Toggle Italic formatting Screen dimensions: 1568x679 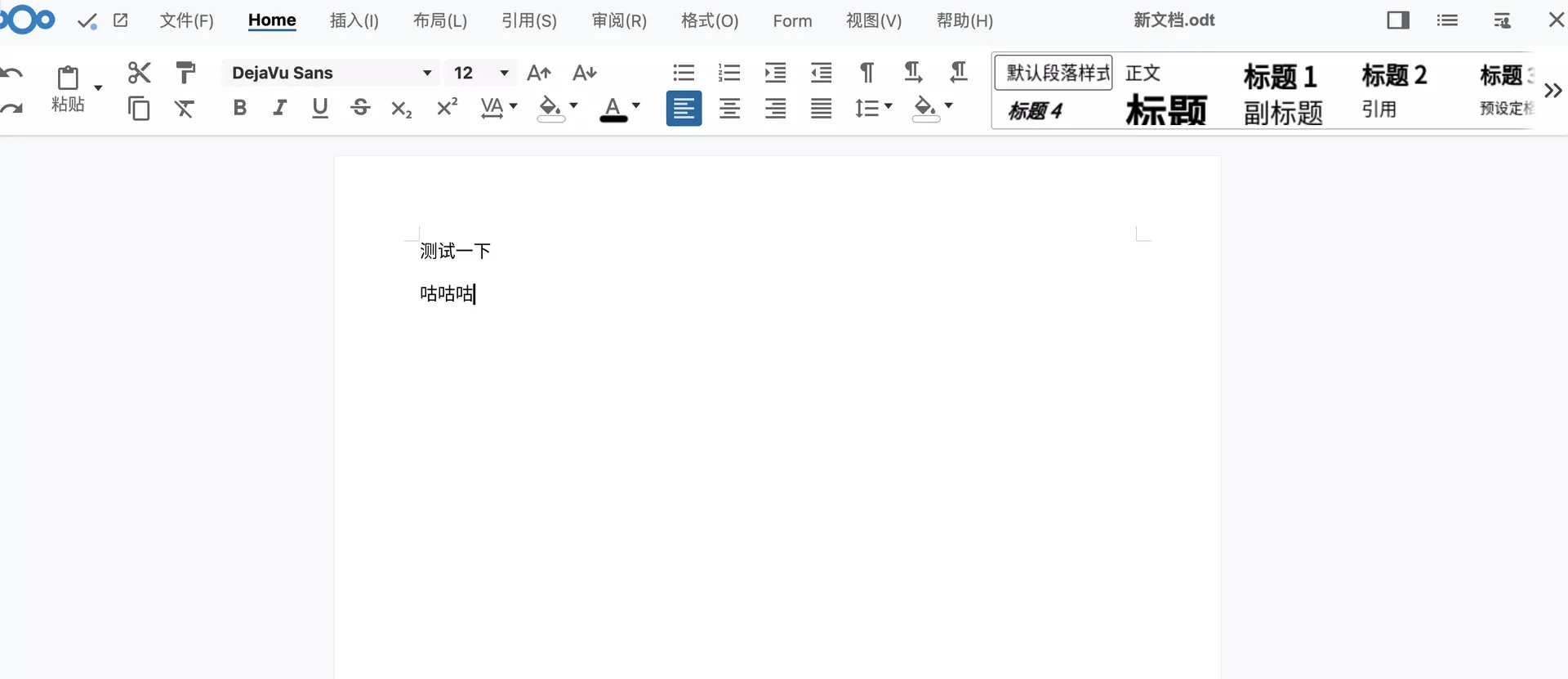coord(279,108)
